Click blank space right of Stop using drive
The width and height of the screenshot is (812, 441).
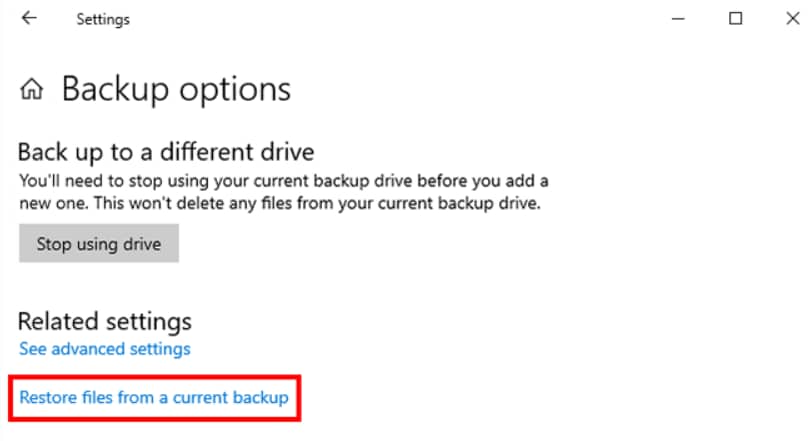pos(400,244)
